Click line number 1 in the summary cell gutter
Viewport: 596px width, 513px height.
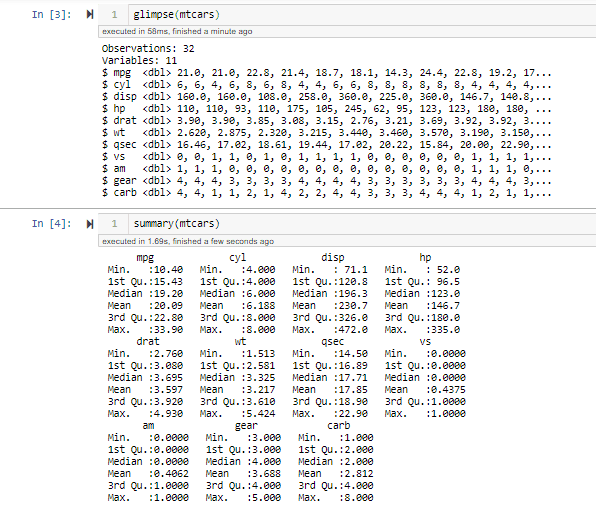[x=114, y=224]
